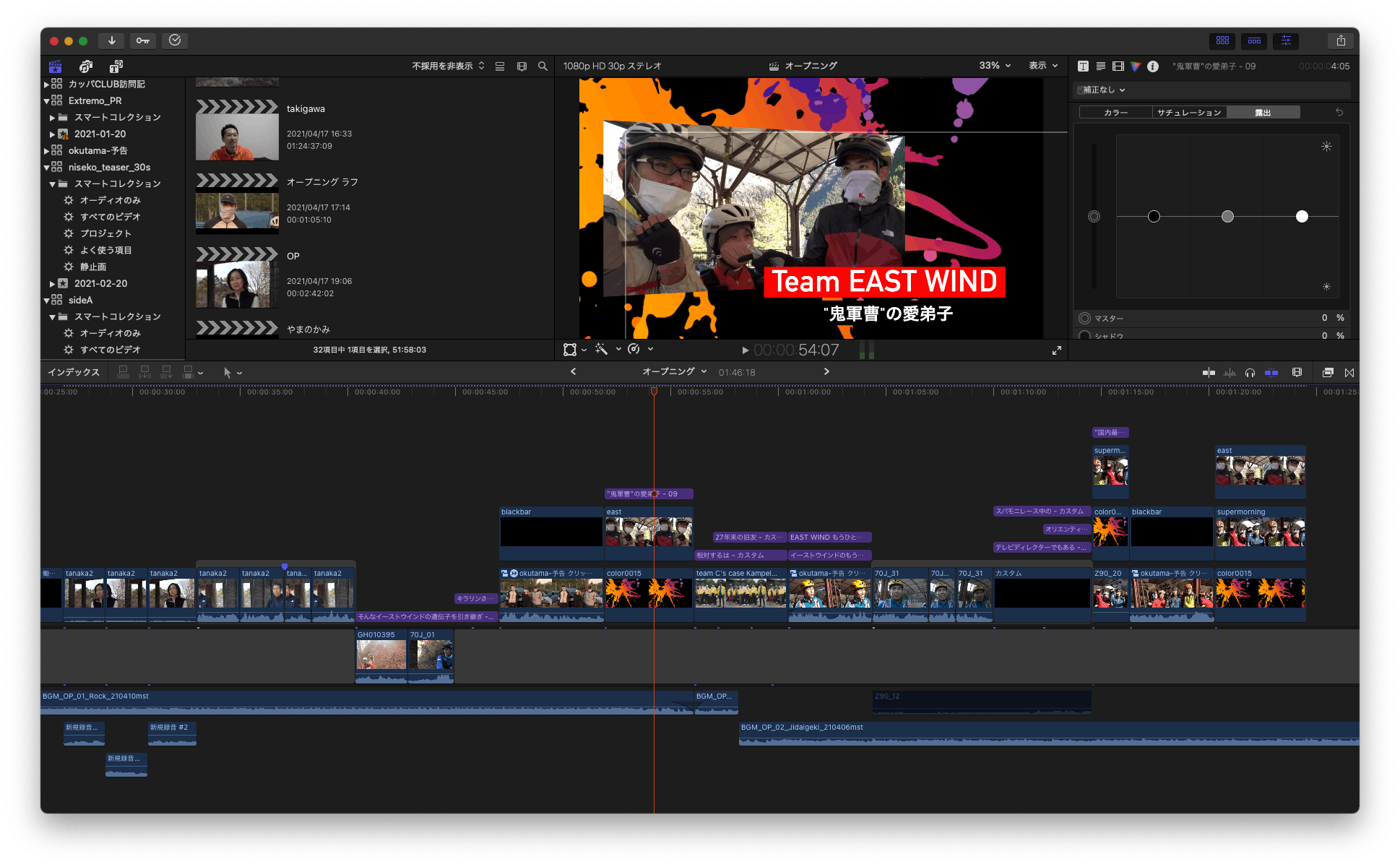Image resolution: width=1400 pixels, height=867 pixels.
Task: Click the Info inspector icon
Action: [x=1153, y=66]
